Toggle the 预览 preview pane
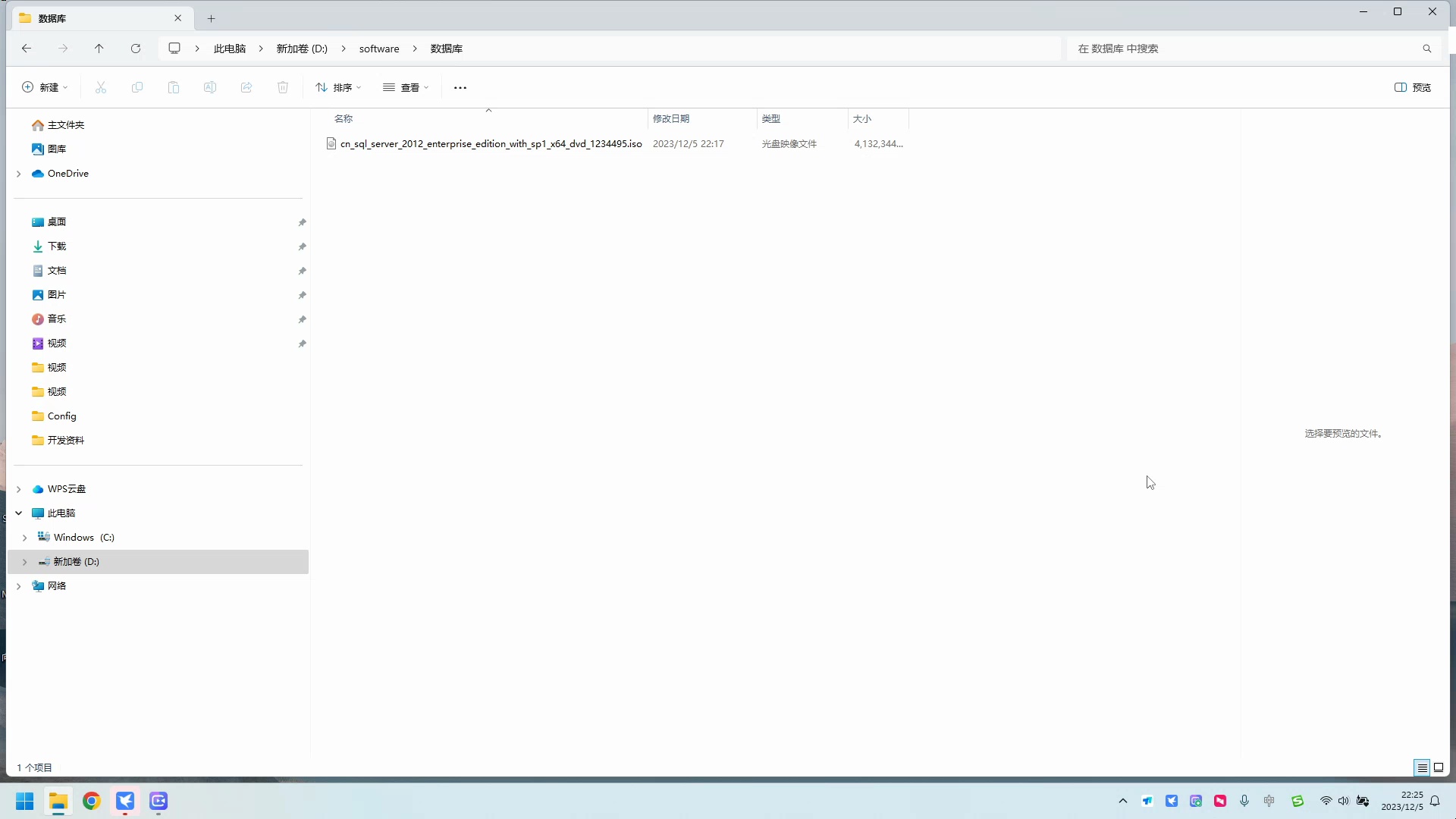Viewport: 1456px width, 819px height. [1413, 87]
